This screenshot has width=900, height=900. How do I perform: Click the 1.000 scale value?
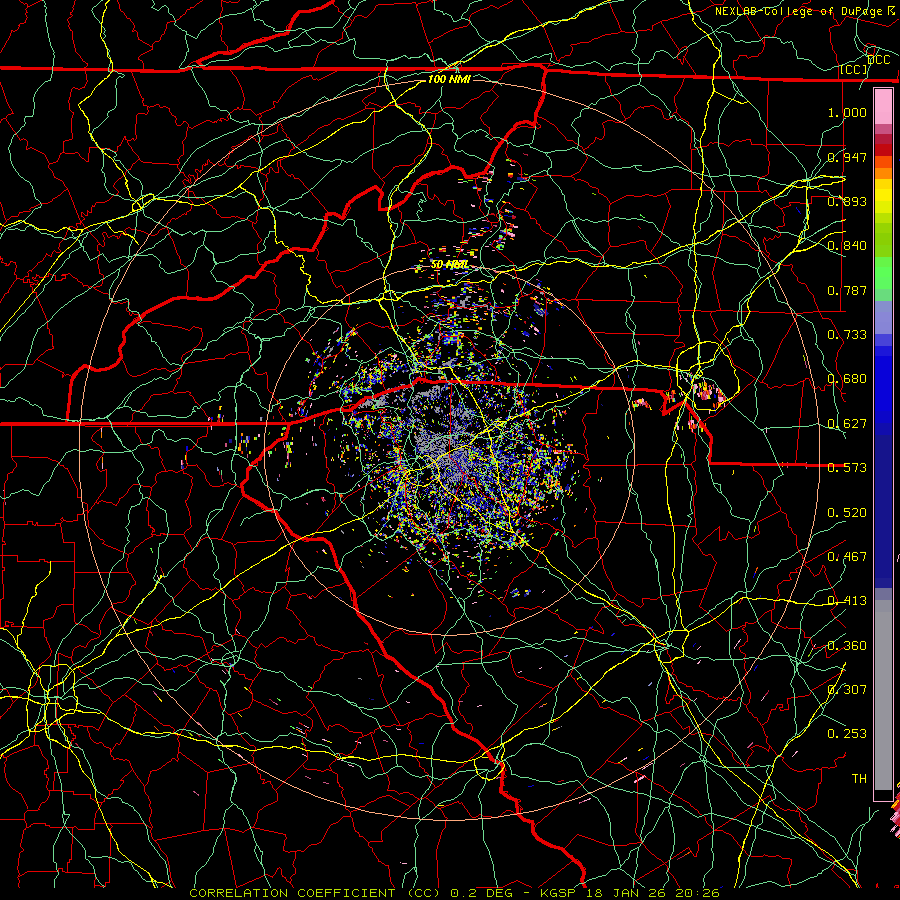847,112
